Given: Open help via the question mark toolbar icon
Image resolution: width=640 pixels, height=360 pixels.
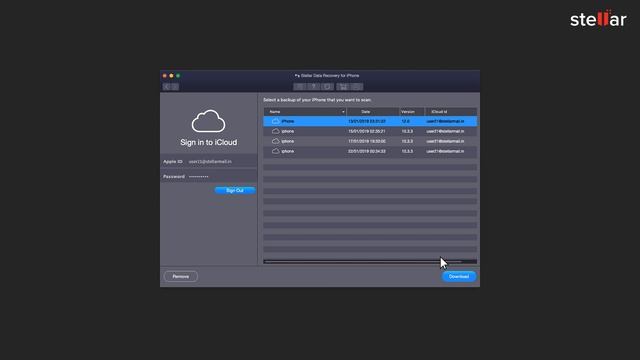Looking at the screenshot, I should (x=313, y=87).
